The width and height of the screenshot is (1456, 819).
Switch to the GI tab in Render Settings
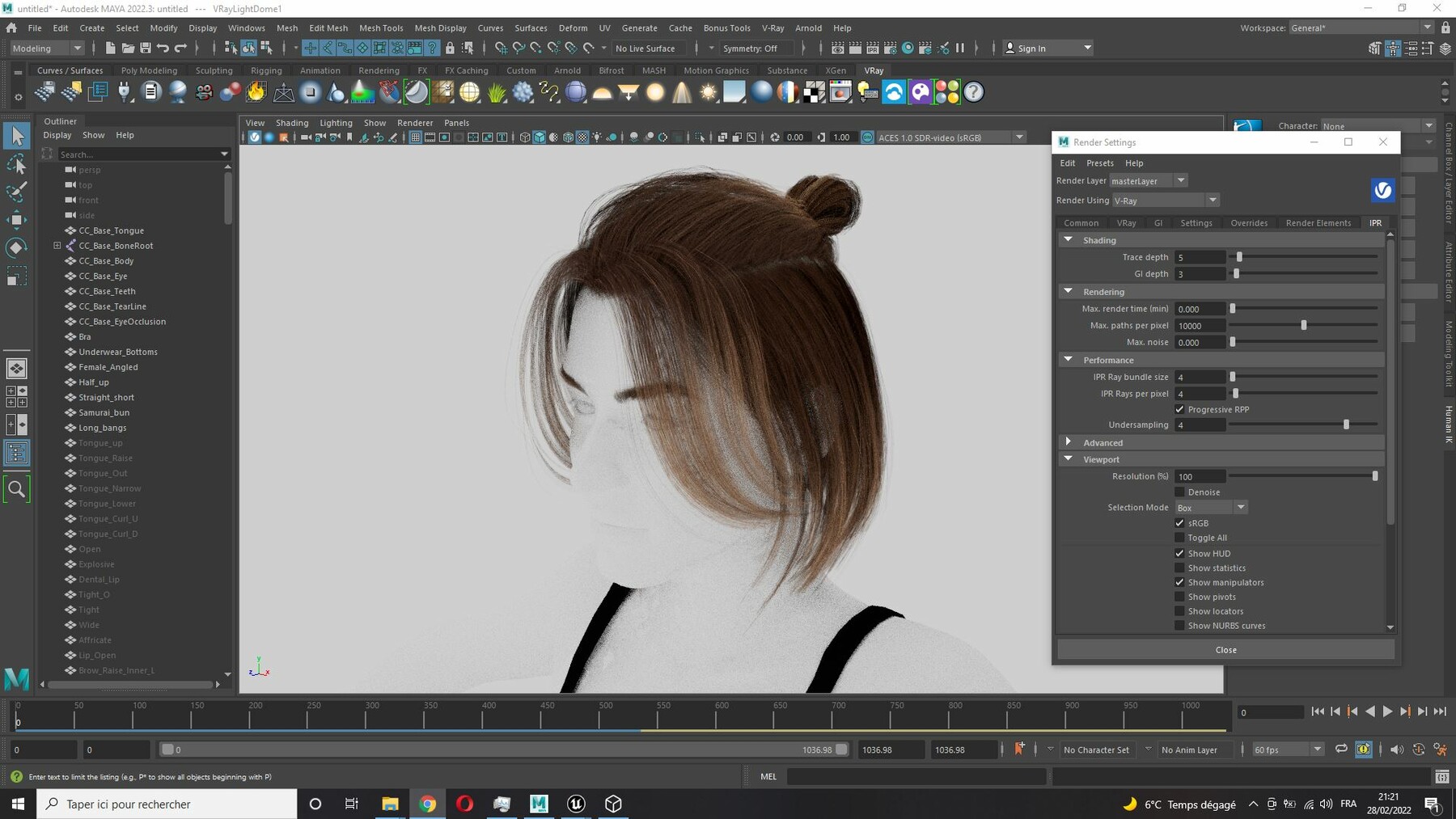1158,223
